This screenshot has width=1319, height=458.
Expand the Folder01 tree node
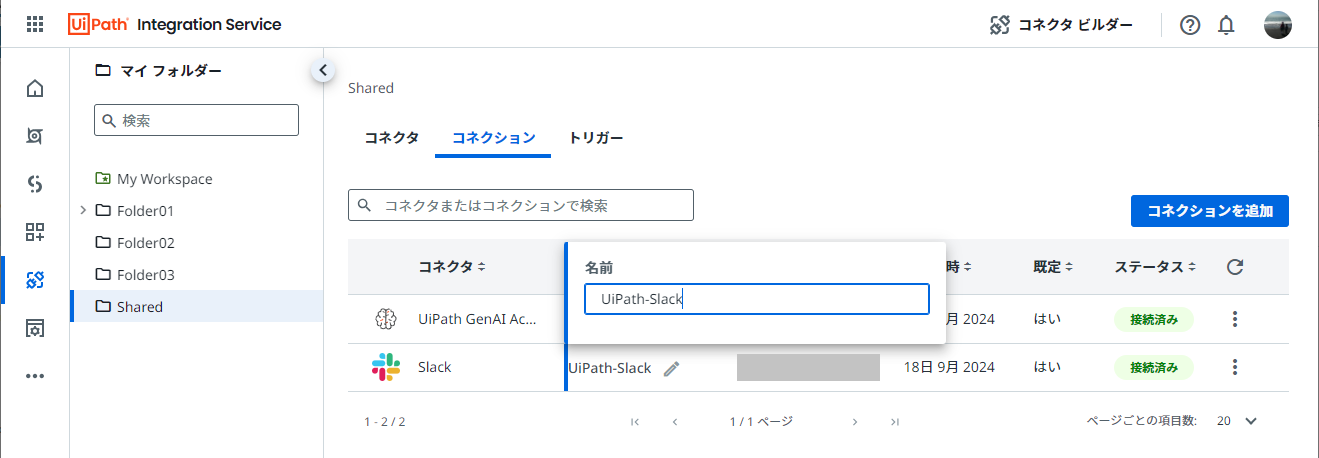82,210
